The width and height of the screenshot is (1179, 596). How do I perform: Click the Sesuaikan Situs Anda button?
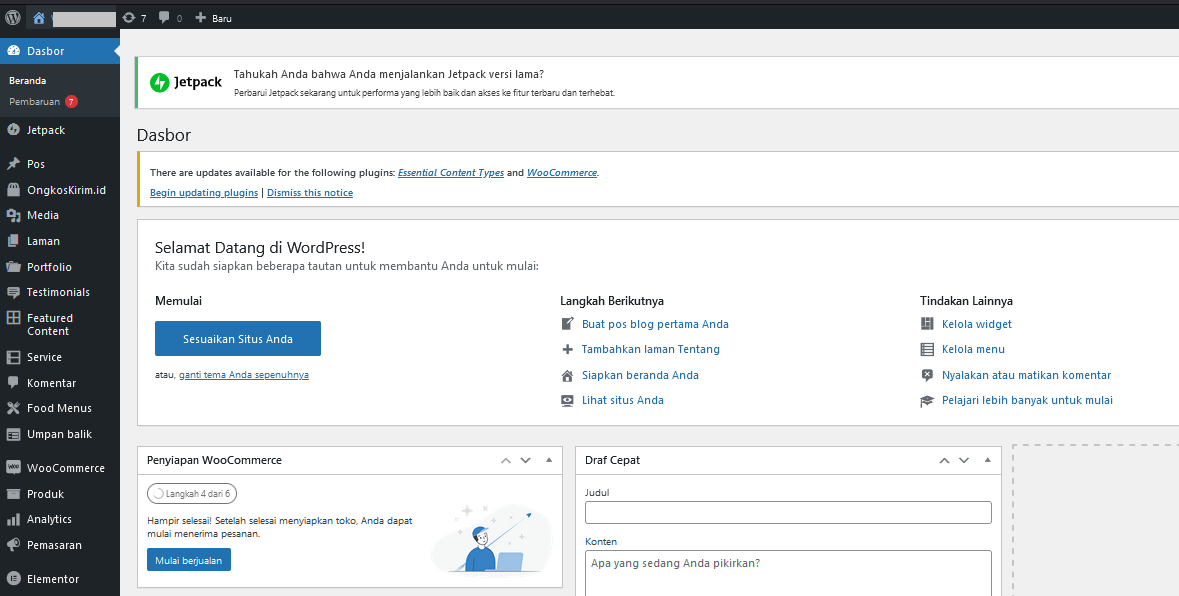(238, 339)
